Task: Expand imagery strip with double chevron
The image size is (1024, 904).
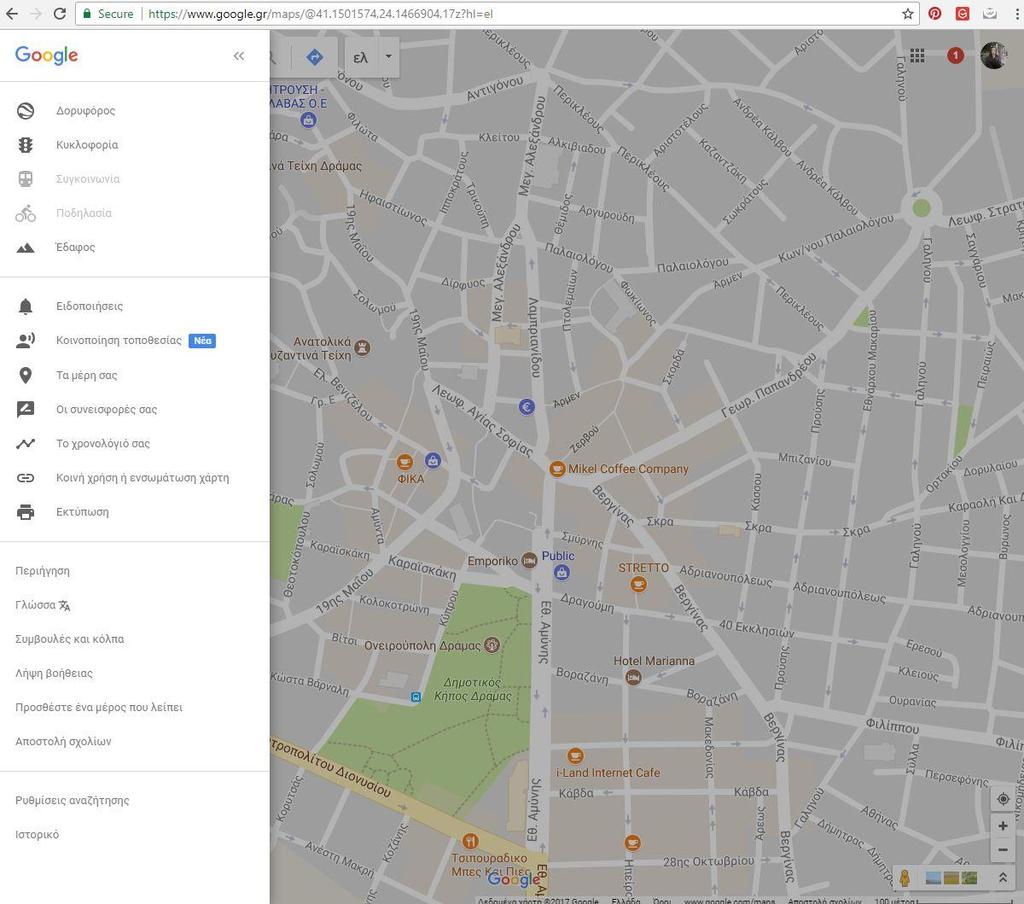Action: pyautogui.click(x=1002, y=878)
